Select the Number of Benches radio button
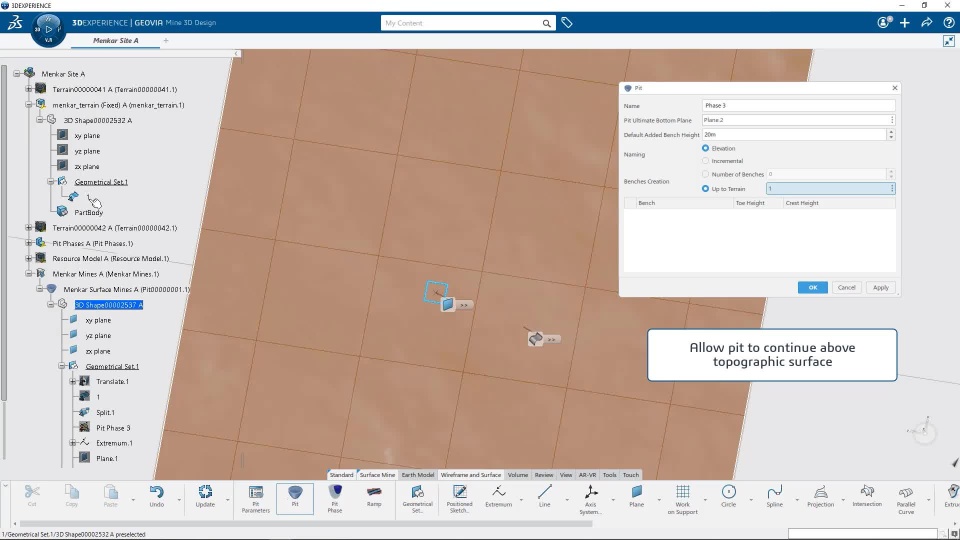The image size is (960, 540). (x=705, y=174)
